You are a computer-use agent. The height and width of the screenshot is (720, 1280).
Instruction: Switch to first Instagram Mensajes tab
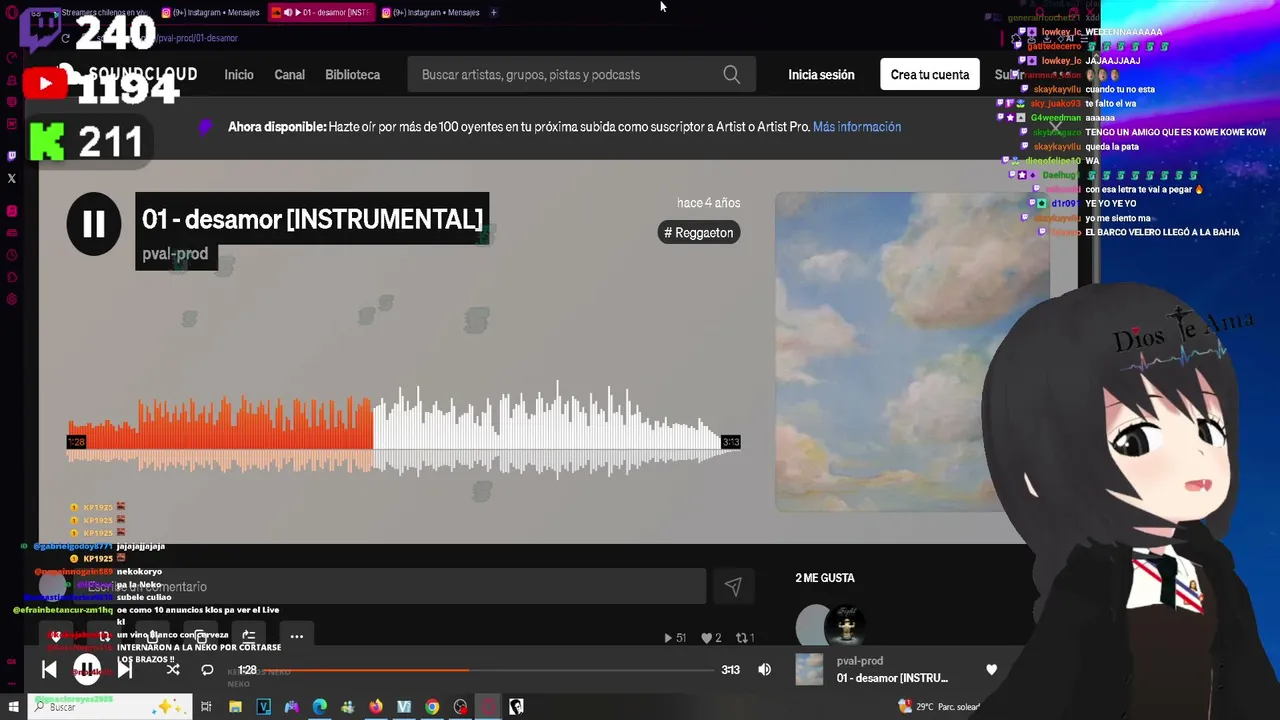click(212, 13)
